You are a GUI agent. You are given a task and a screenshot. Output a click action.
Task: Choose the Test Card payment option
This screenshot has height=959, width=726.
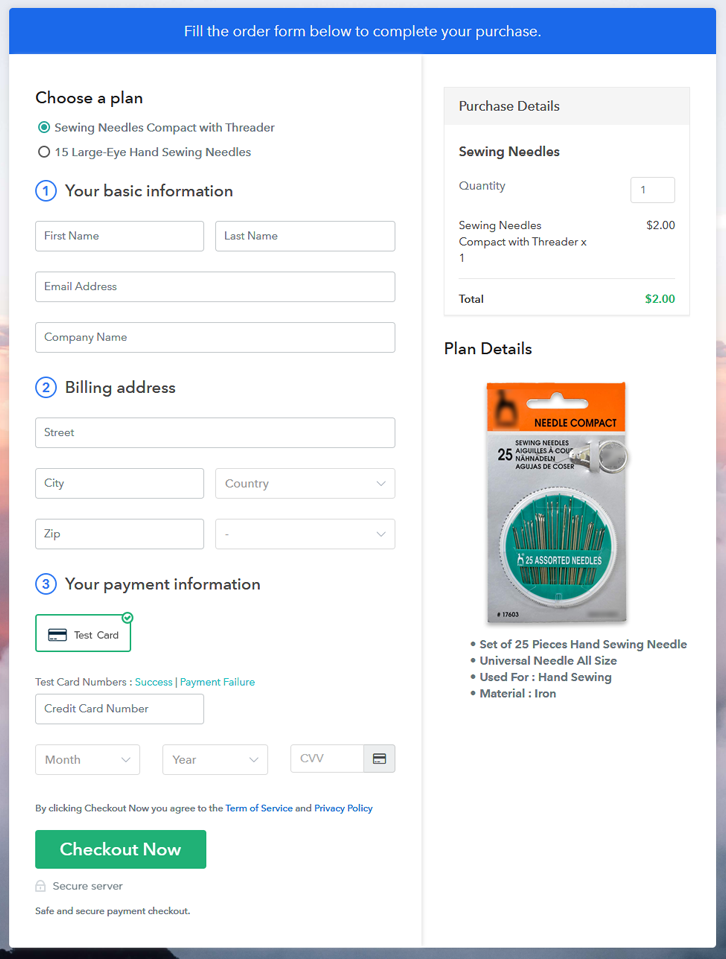pyautogui.click(x=83, y=634)
